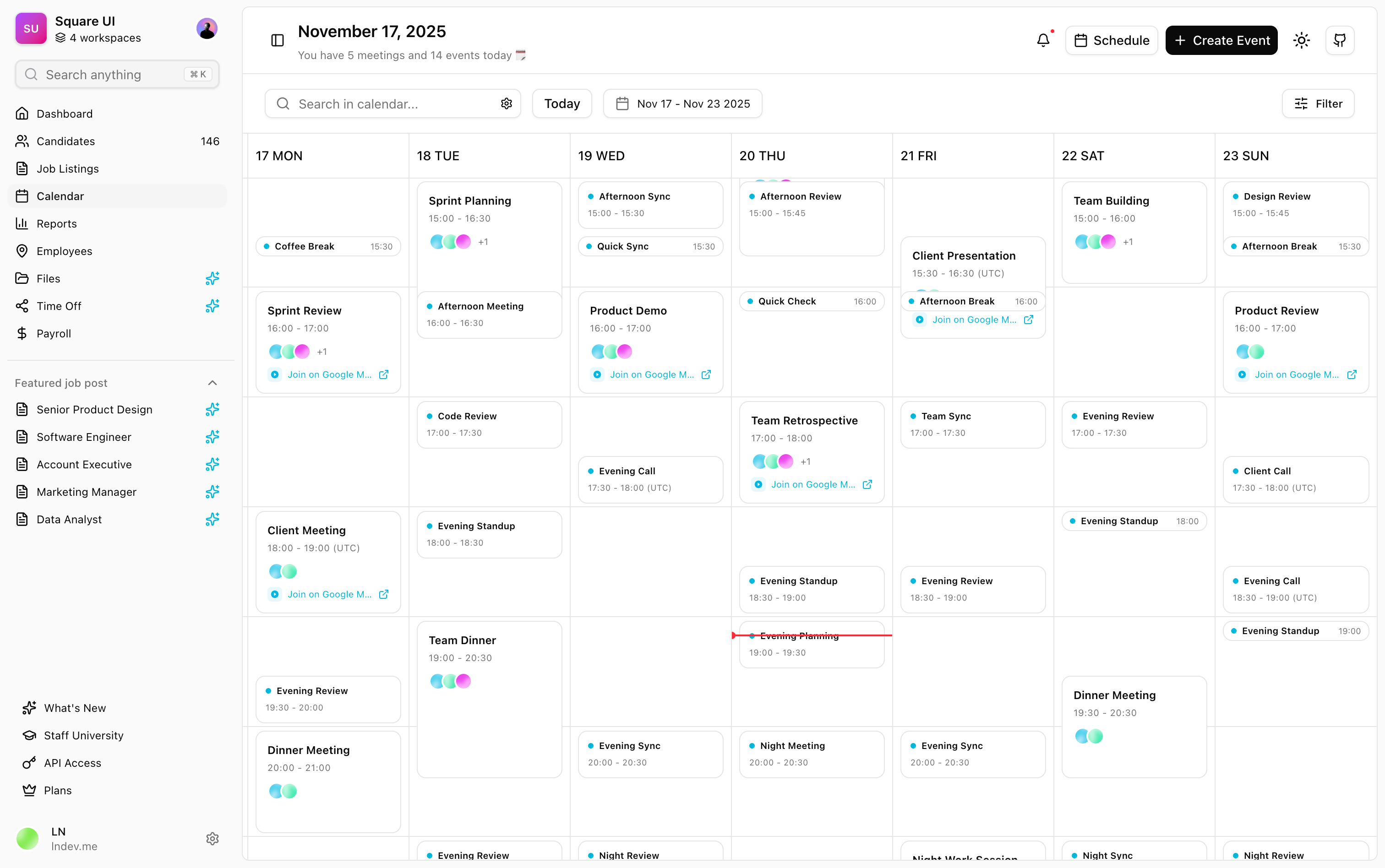The height and width of the screenshot is (868, 1385).
Task: Open the Nov 17 - Nov 23 date range picker
Action: pos(683,103)
